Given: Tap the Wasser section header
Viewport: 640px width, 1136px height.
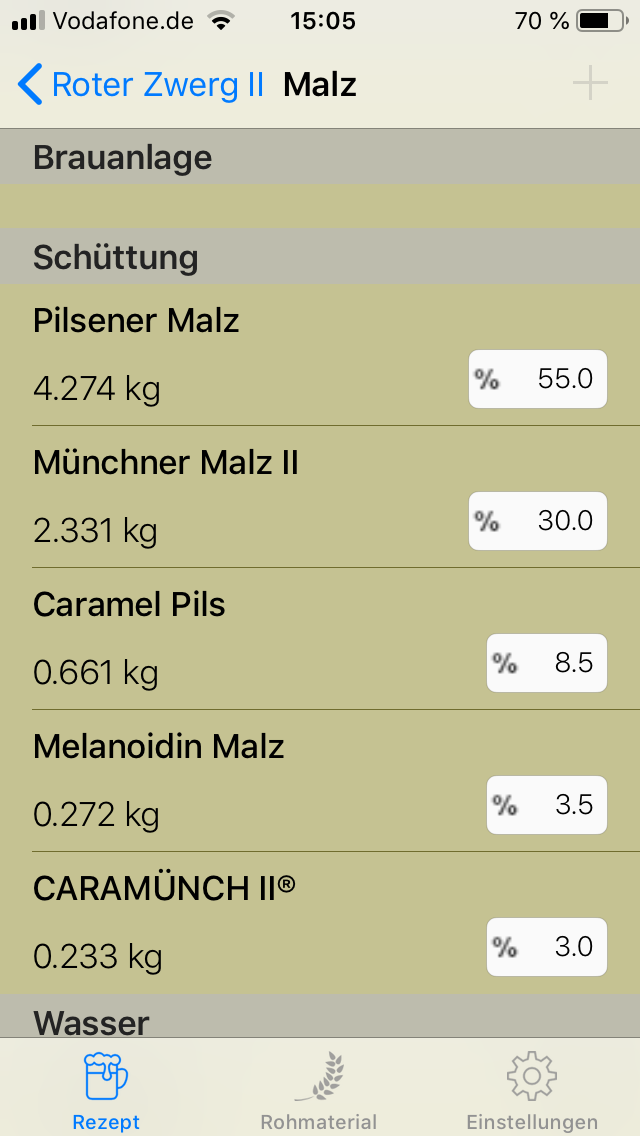Looking at the screenshot, I should click(320, 1020).
